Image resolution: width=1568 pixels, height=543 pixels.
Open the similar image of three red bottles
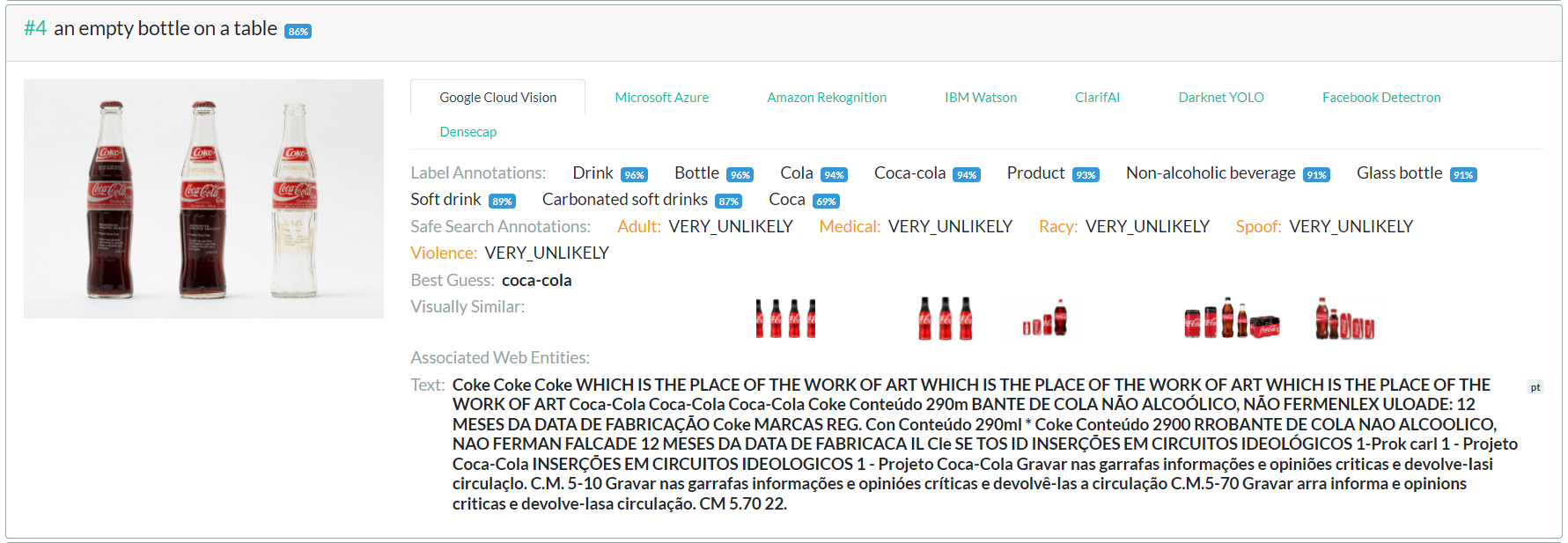pyautogui.click(x=946, y=319)
